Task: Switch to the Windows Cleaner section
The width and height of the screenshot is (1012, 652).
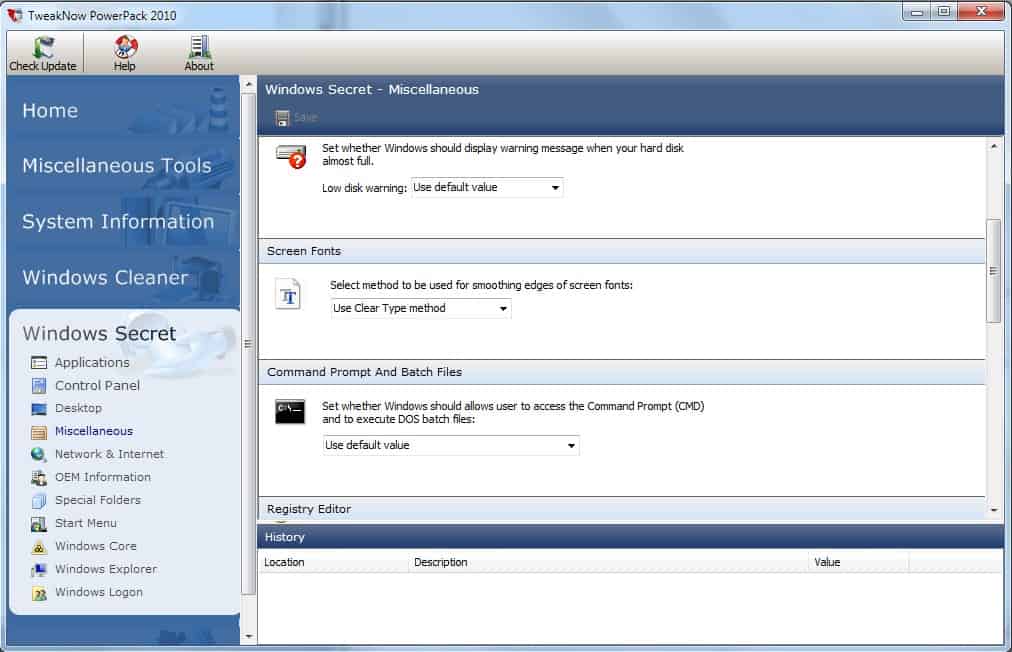Action: (105, 278)
